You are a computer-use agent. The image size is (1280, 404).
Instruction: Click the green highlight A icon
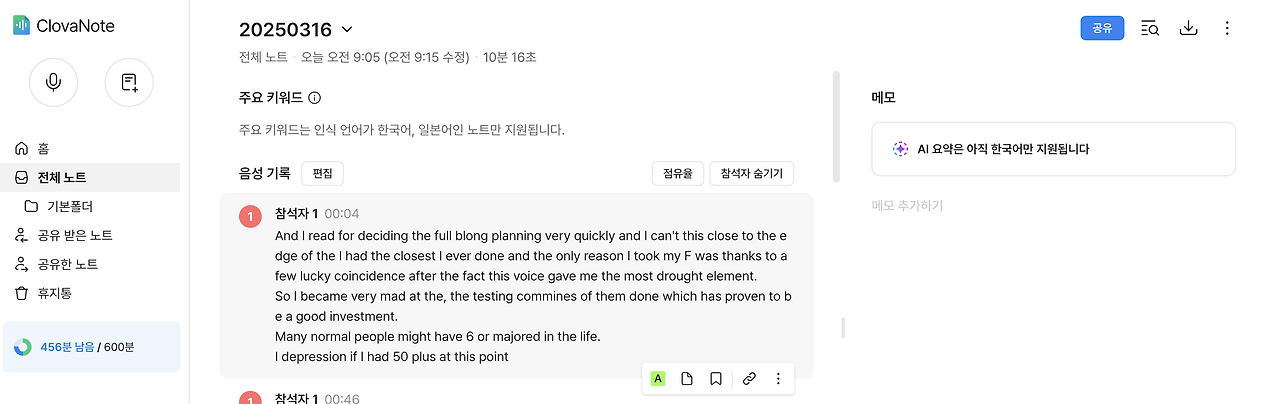point(658,379)
